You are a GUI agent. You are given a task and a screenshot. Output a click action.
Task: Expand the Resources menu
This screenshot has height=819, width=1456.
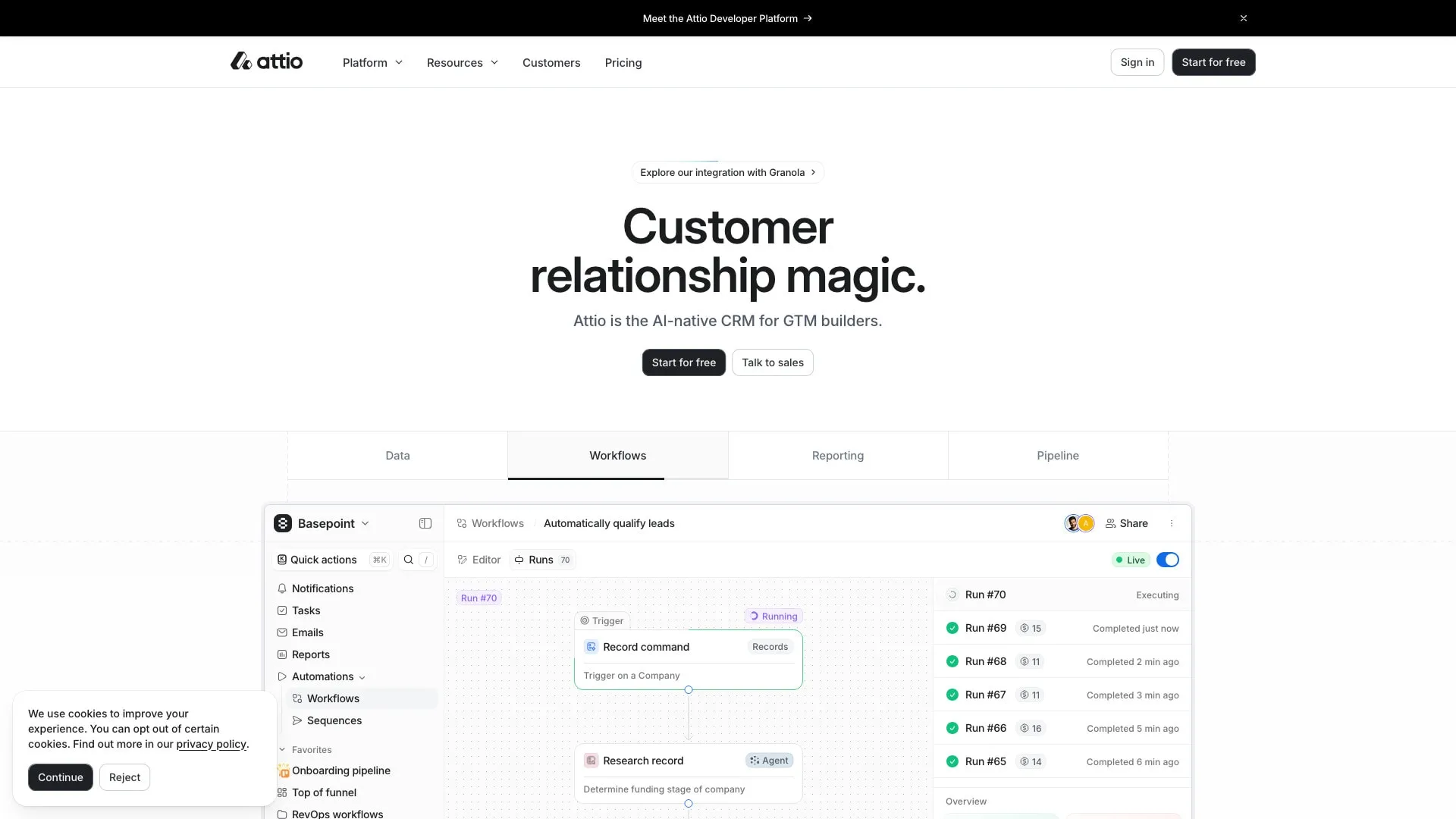tap(463, 62)
